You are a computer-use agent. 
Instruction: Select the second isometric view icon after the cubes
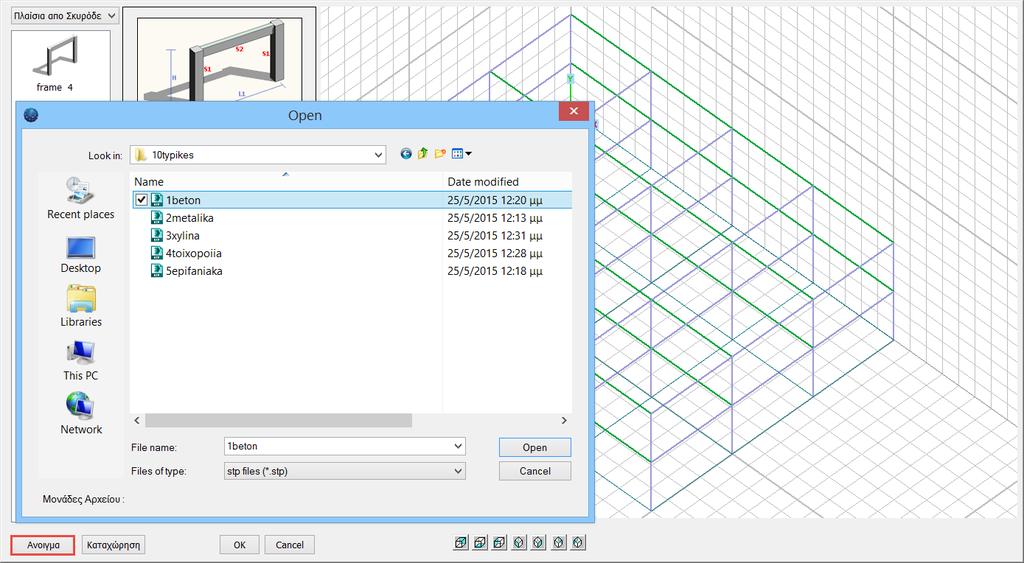539,542
